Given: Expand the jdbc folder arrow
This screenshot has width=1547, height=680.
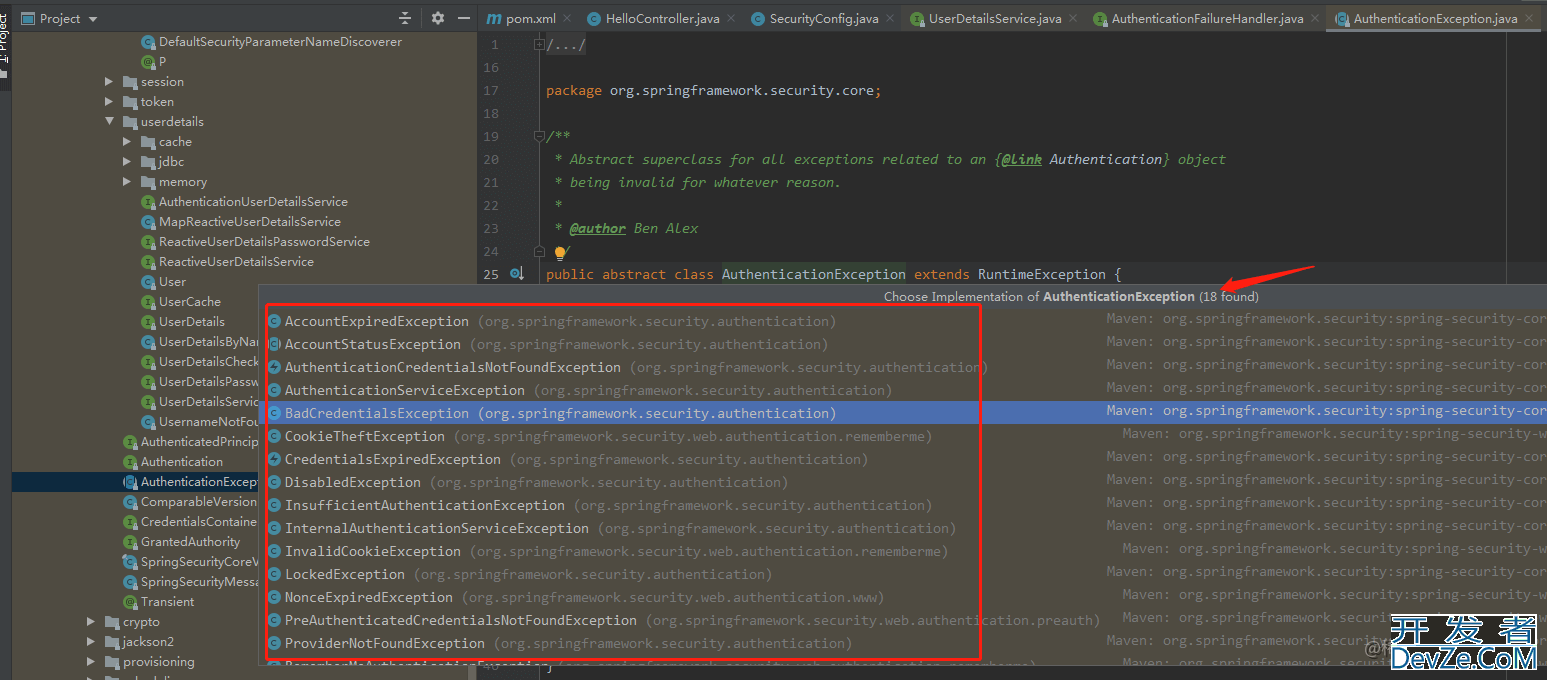Looking at the screenshot, I should pos(127,162).
